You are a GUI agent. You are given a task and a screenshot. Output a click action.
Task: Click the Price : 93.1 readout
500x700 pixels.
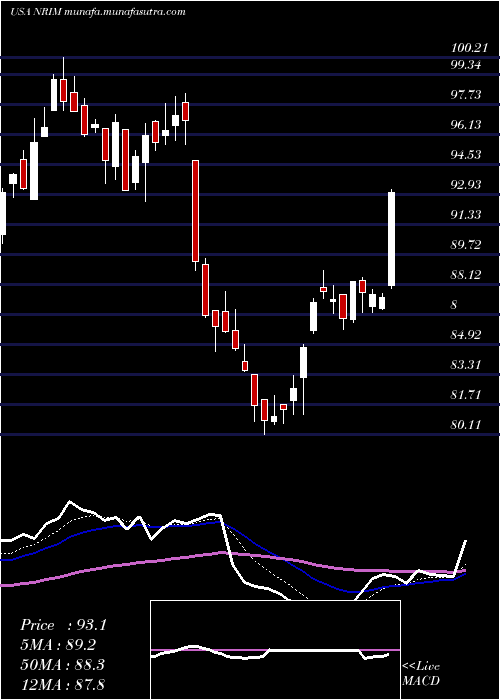coord(63,625)
